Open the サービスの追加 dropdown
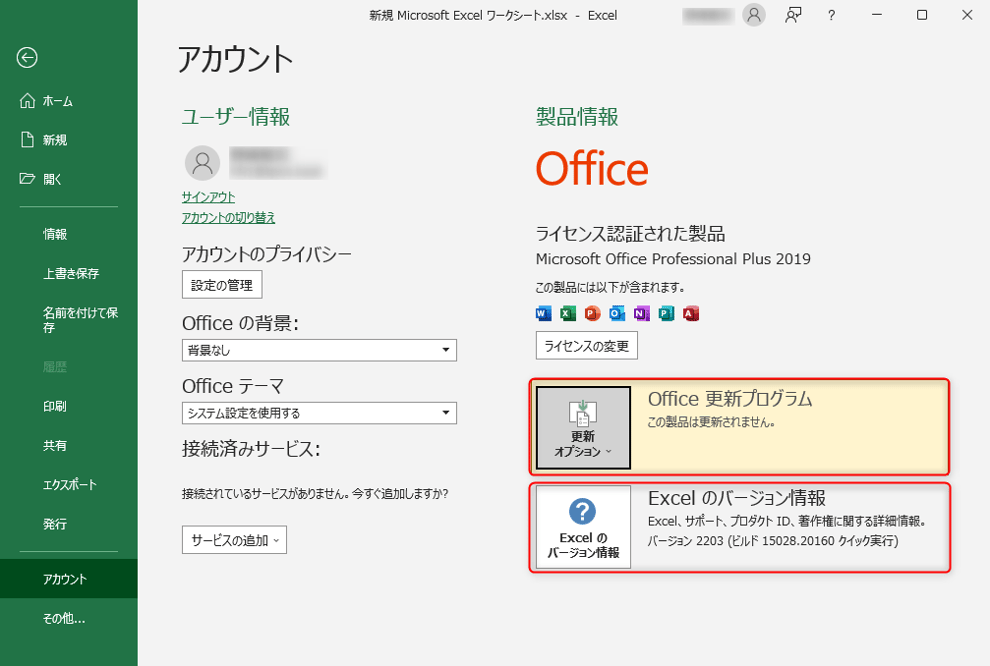This screenshot has height=666, width=990. pos(234,540)
